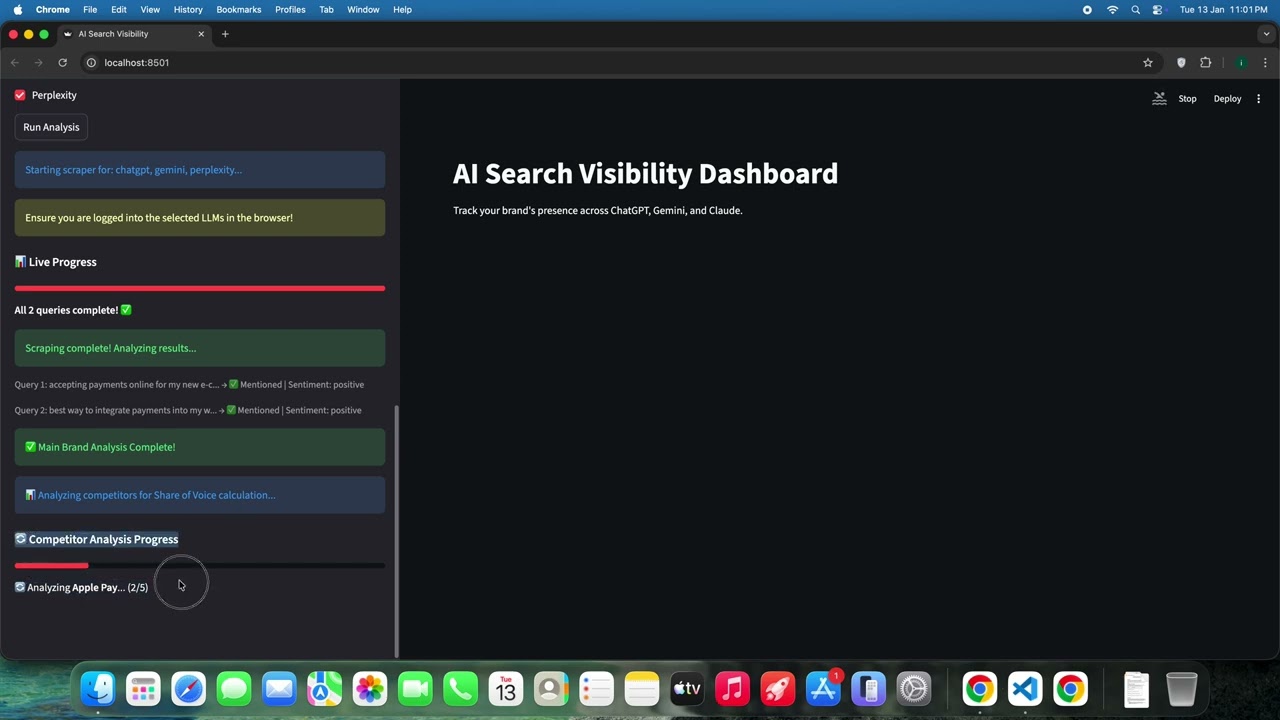Viewport: 1280px width, 720px height.
Task: Expand the tab search dropdown arrow
Action: 1266,34
